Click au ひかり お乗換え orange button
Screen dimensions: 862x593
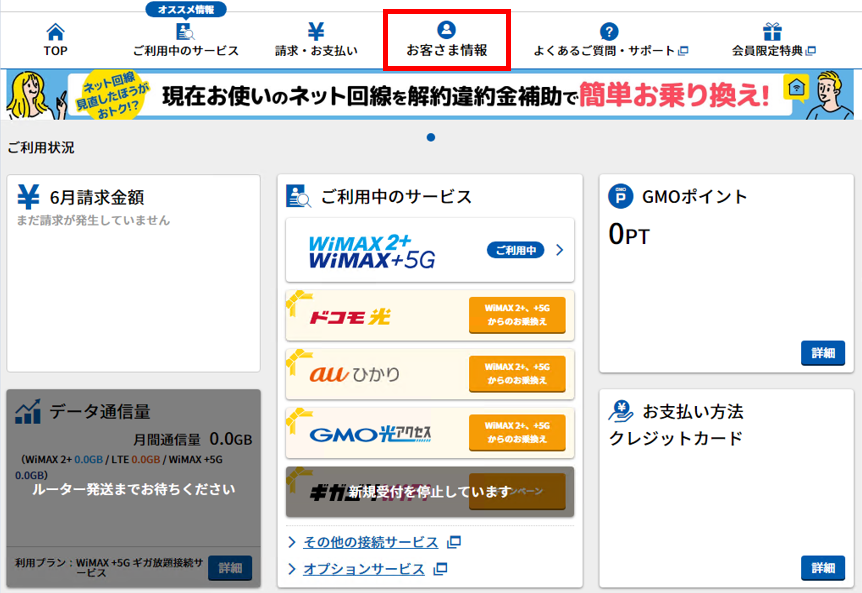pos(517,374)
